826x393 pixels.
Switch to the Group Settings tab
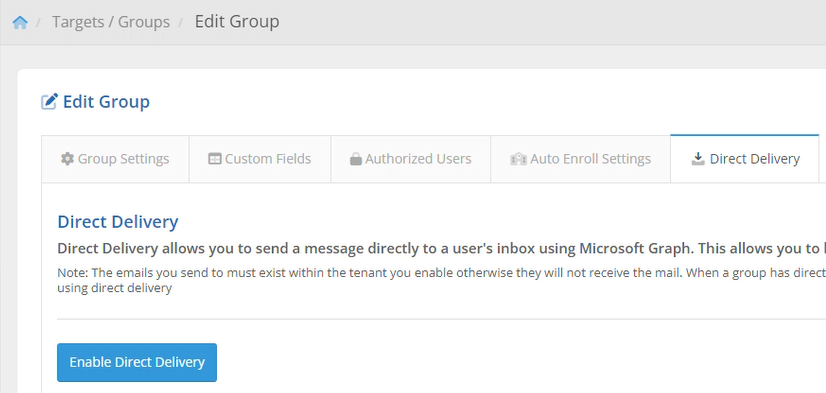115,159
